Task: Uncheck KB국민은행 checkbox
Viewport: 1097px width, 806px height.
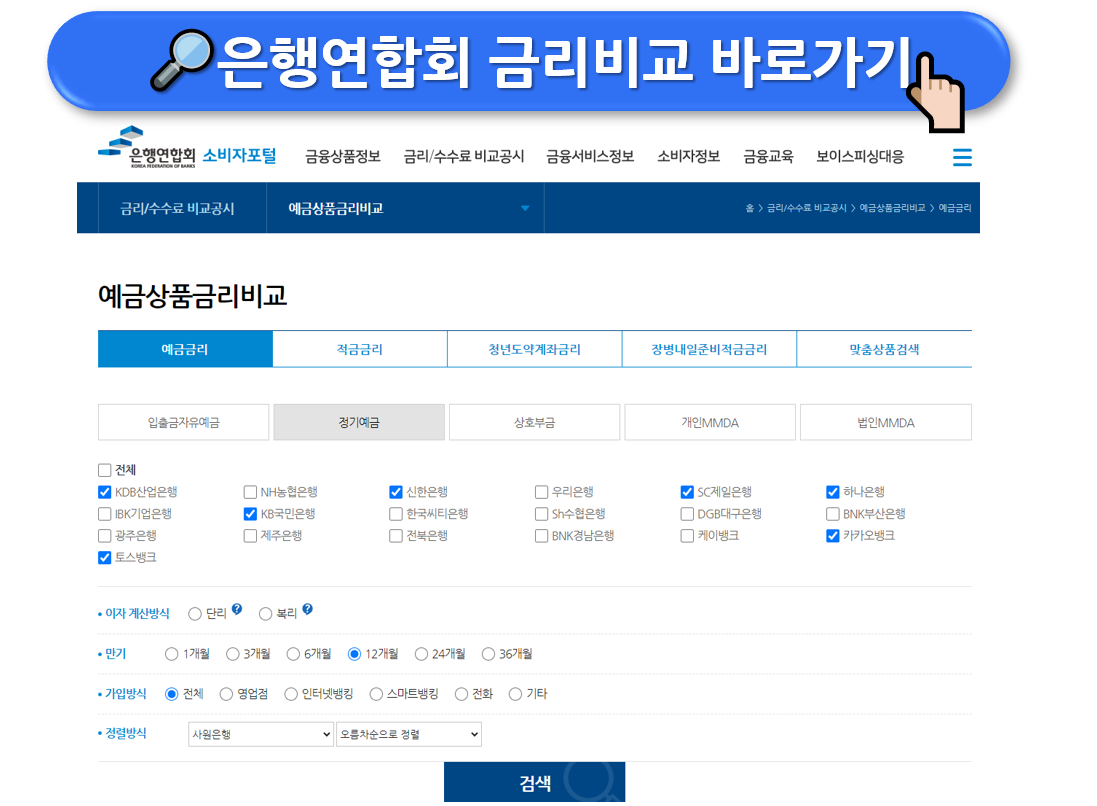Action: [x=250, y=514]
